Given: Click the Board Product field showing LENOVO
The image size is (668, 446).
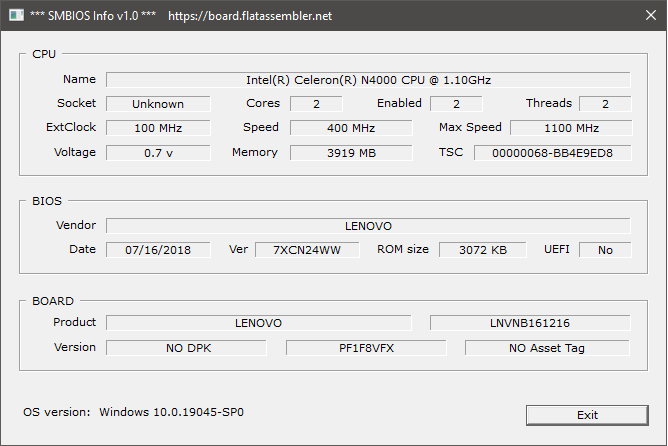Looking at the screenshot, I should point(259,323).
